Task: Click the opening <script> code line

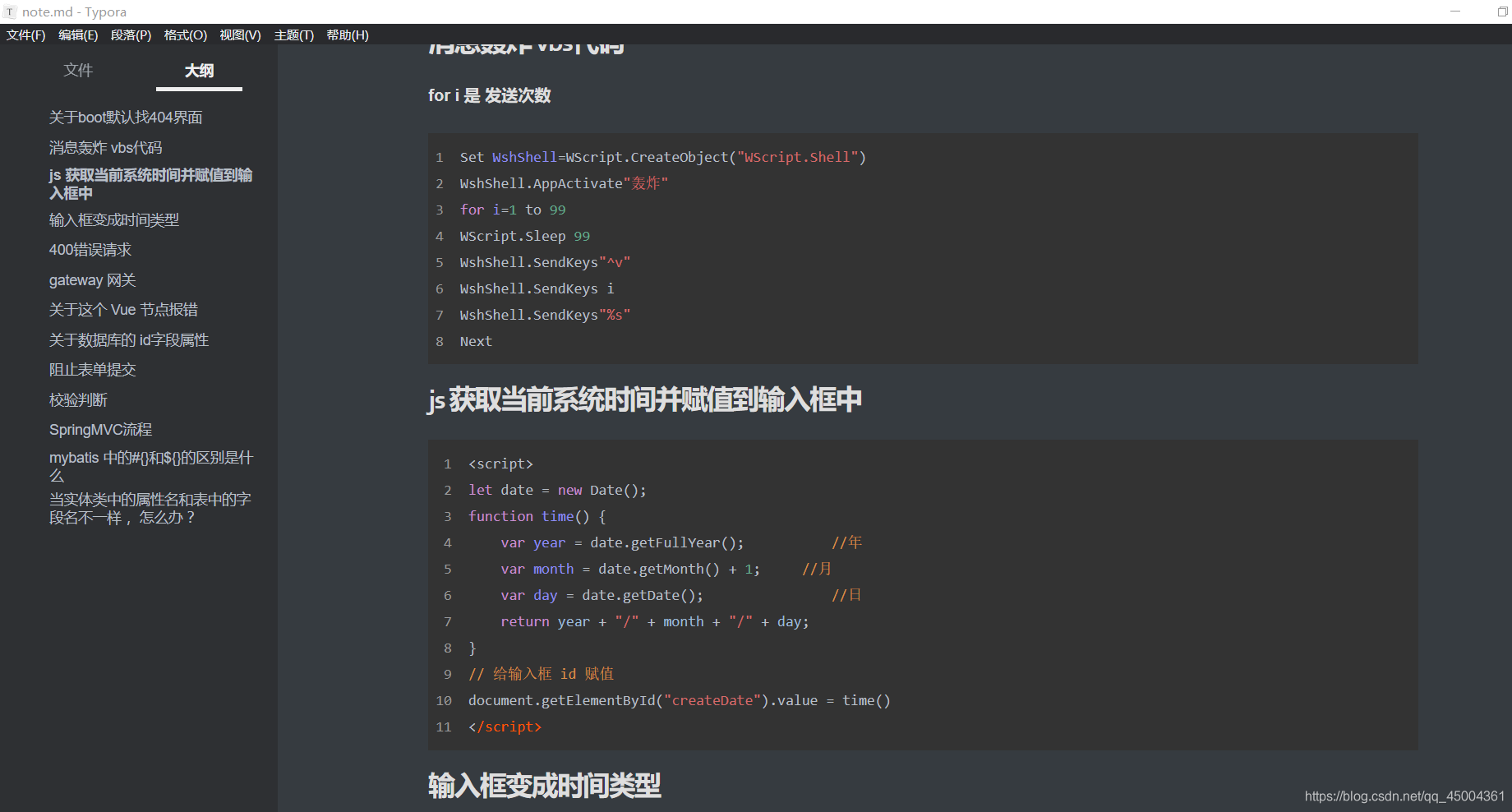Action: [x=500, y=464]
